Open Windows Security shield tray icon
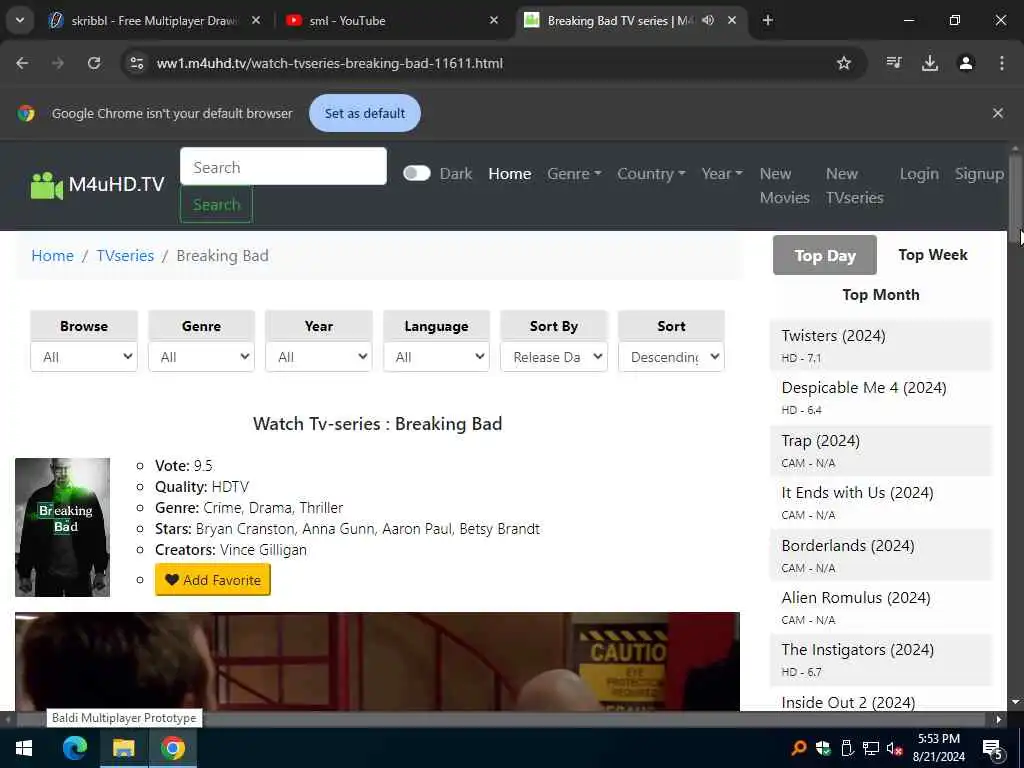Image resolution: width=1024 pixels, height=768 pixels. click(x=823, y=748)
